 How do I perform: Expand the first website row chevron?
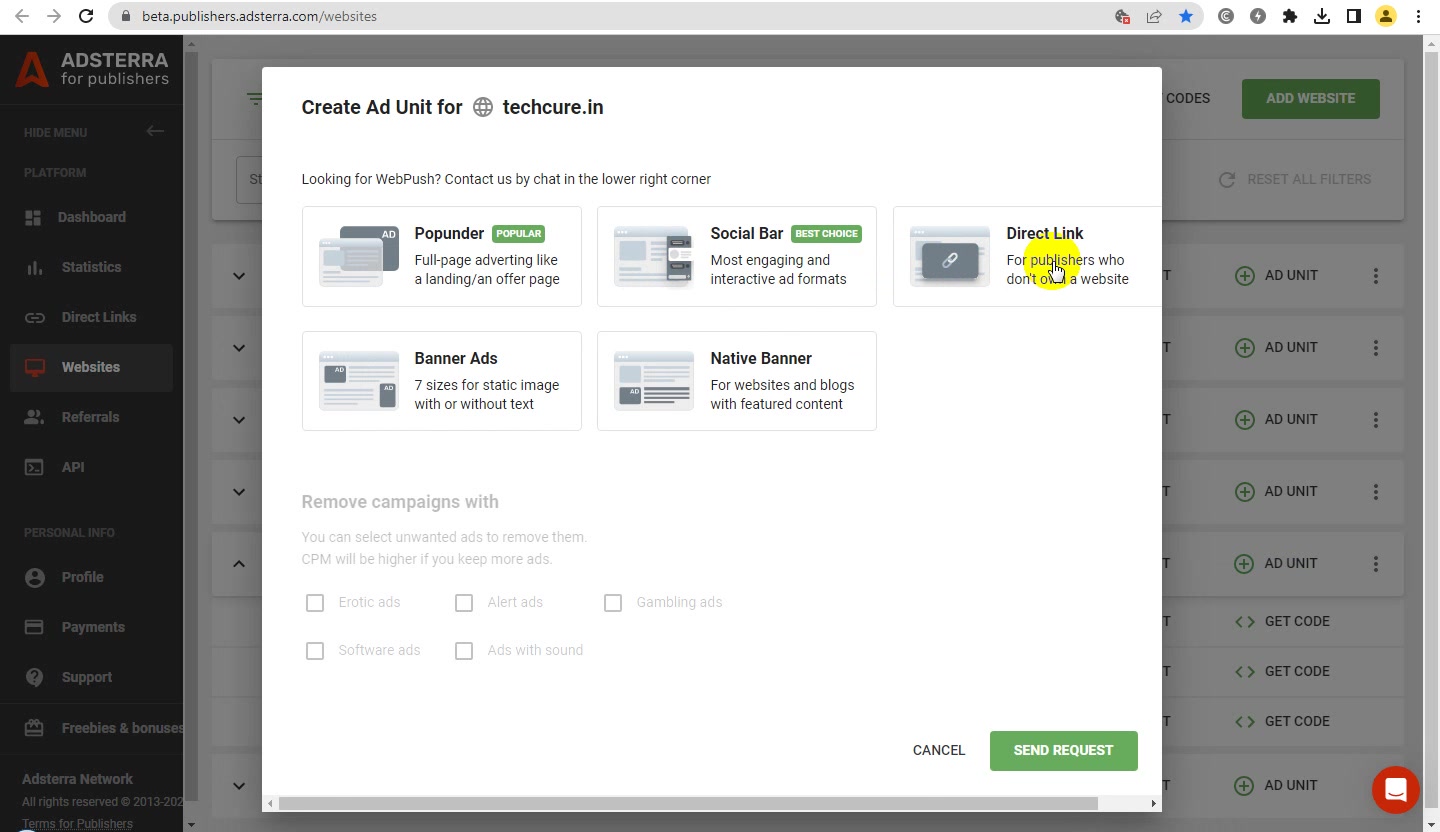239,276
